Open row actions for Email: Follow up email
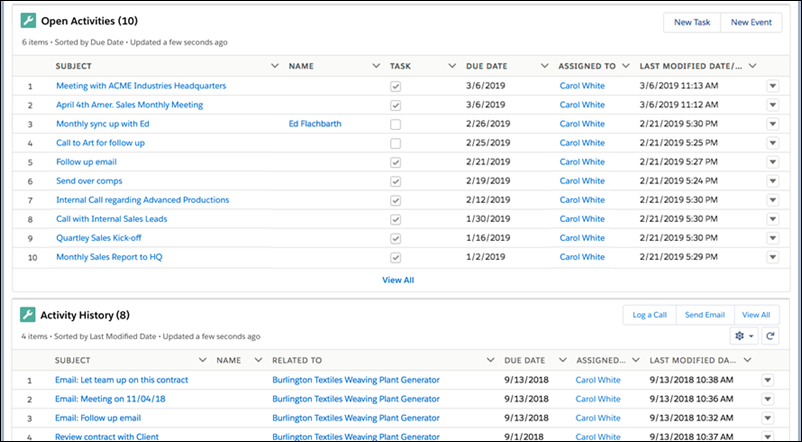 [767, 418]
